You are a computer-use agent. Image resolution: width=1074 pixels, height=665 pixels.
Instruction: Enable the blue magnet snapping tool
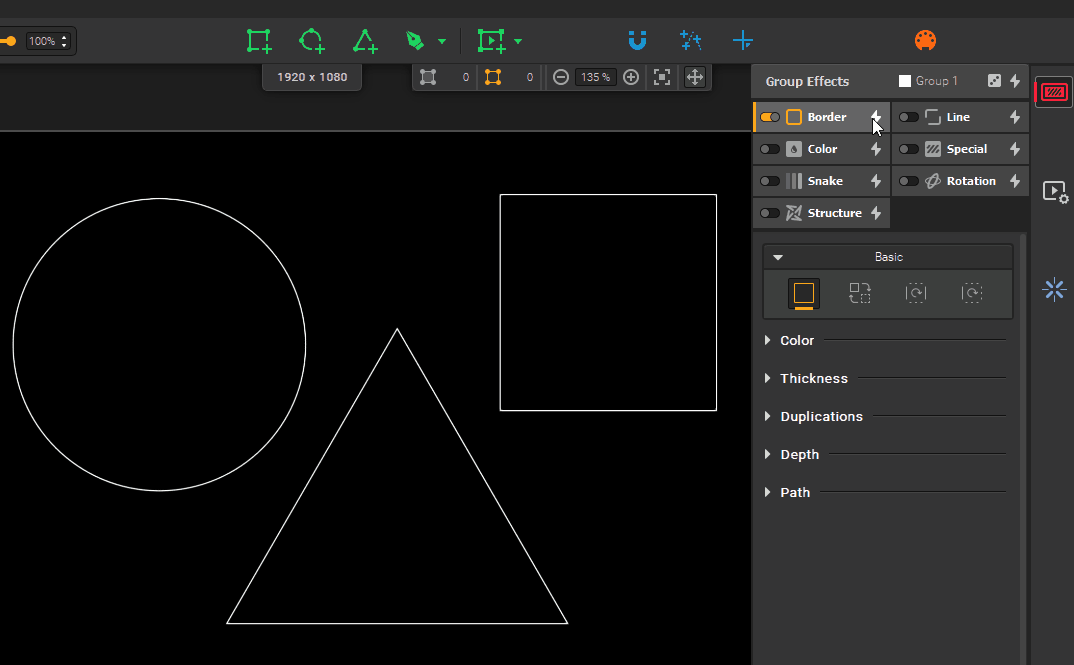coord(637,41)
